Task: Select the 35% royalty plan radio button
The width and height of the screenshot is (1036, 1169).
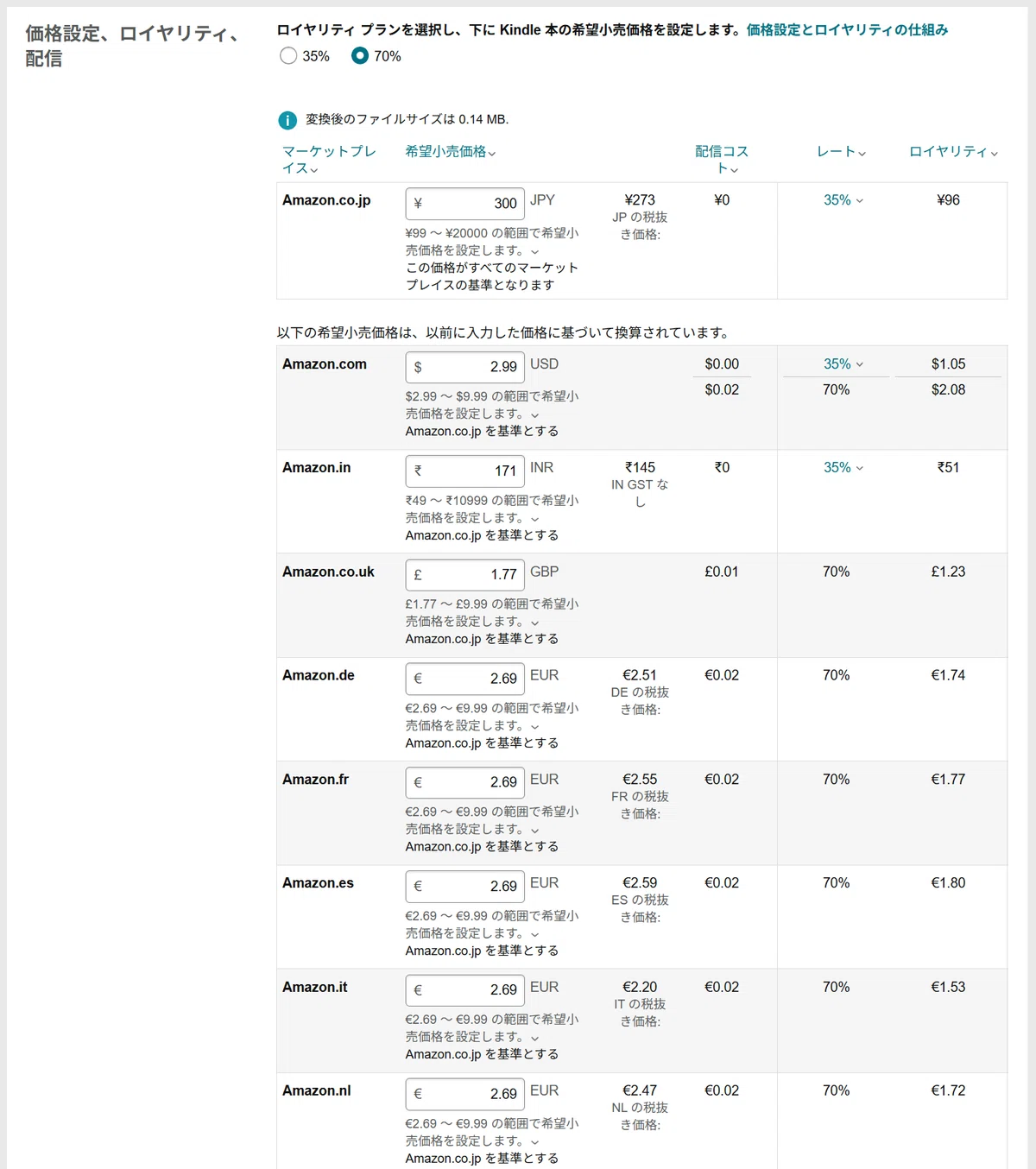Action: [288, 56]
